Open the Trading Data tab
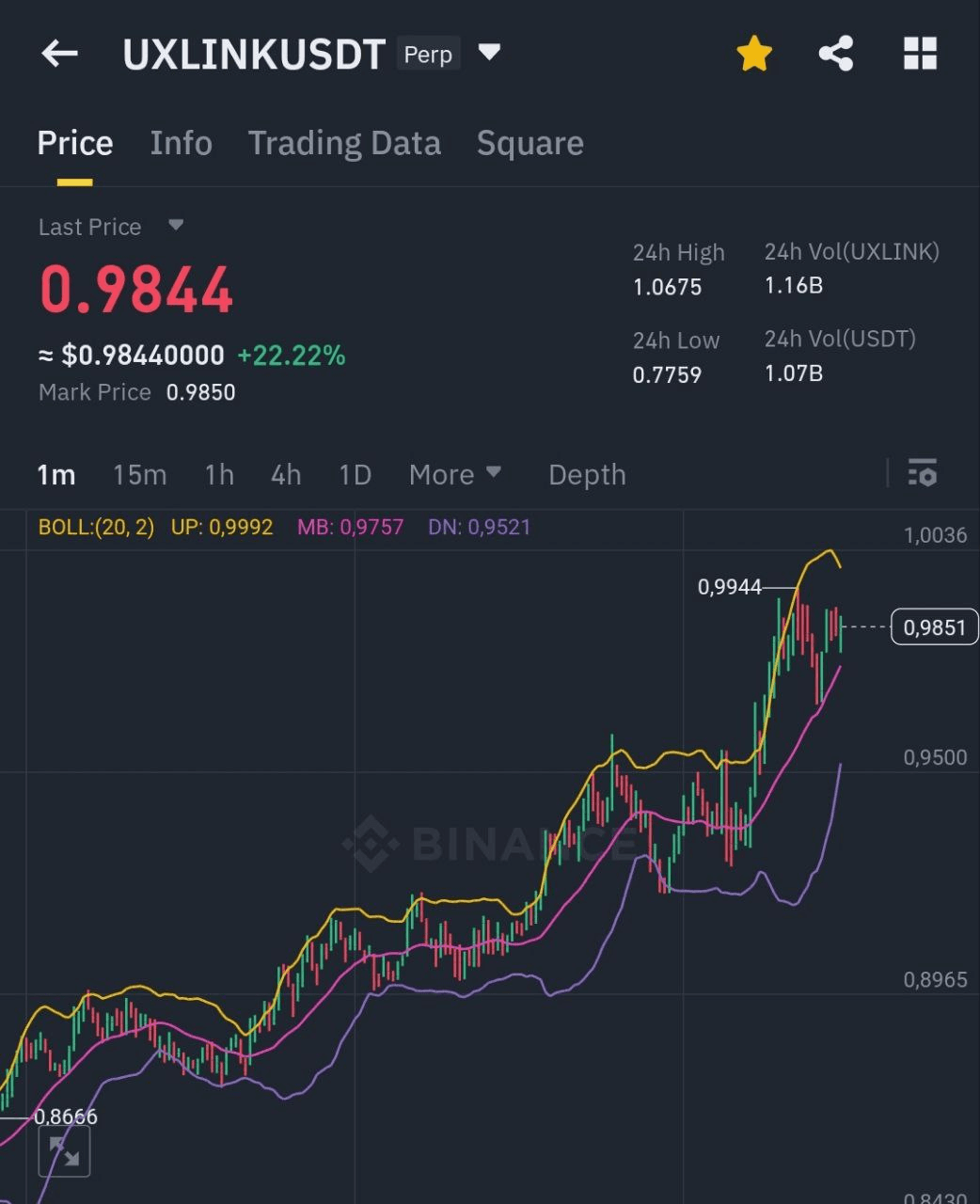Image resolution: width=980 pixels, height=1204 pixels. (344, 143)
